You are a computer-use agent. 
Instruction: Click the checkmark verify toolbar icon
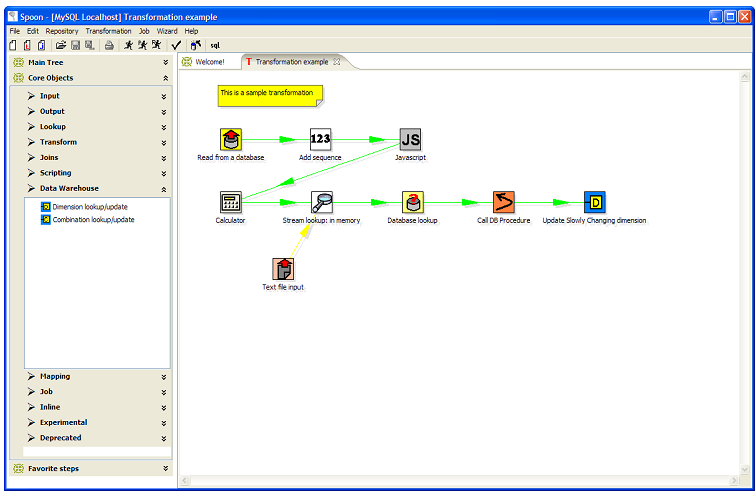[x=176, y=45]
